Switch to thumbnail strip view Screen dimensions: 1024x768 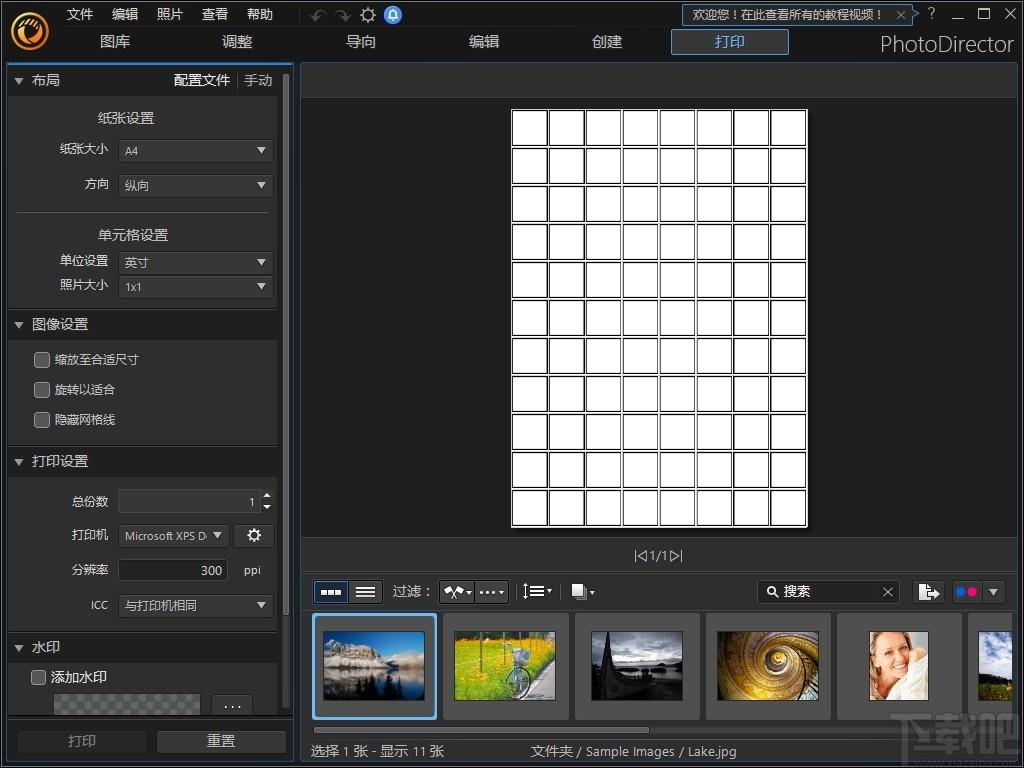pyautogui.click(x=330, y=592)
